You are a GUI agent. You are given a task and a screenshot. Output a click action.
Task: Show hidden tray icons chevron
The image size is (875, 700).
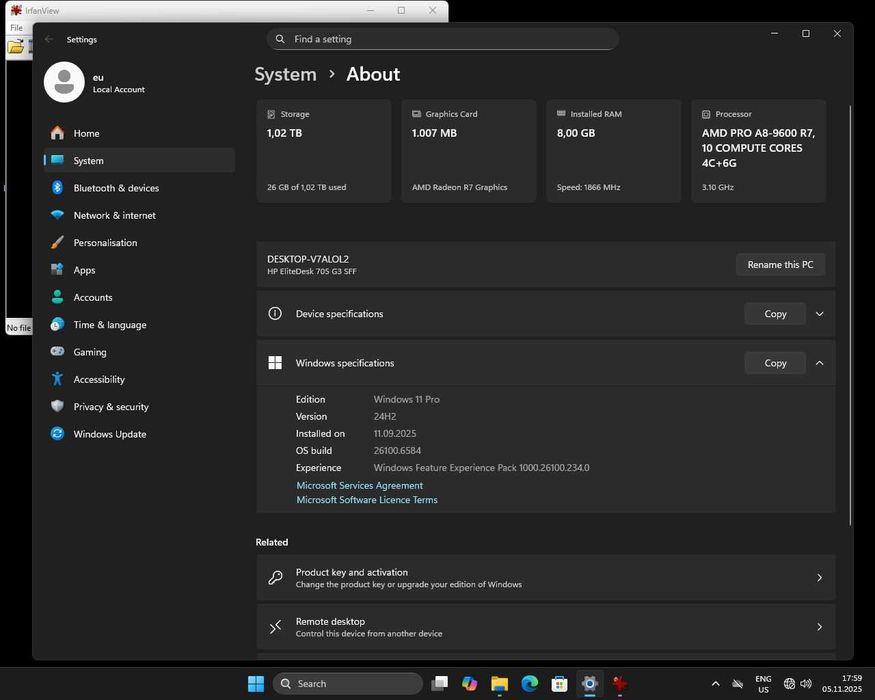coord(715,684)
